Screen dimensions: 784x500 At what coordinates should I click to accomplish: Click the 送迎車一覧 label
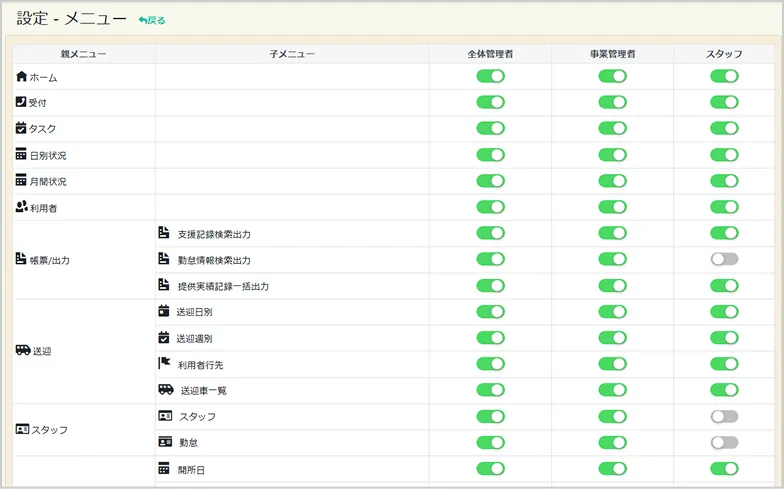click(204, 390)
